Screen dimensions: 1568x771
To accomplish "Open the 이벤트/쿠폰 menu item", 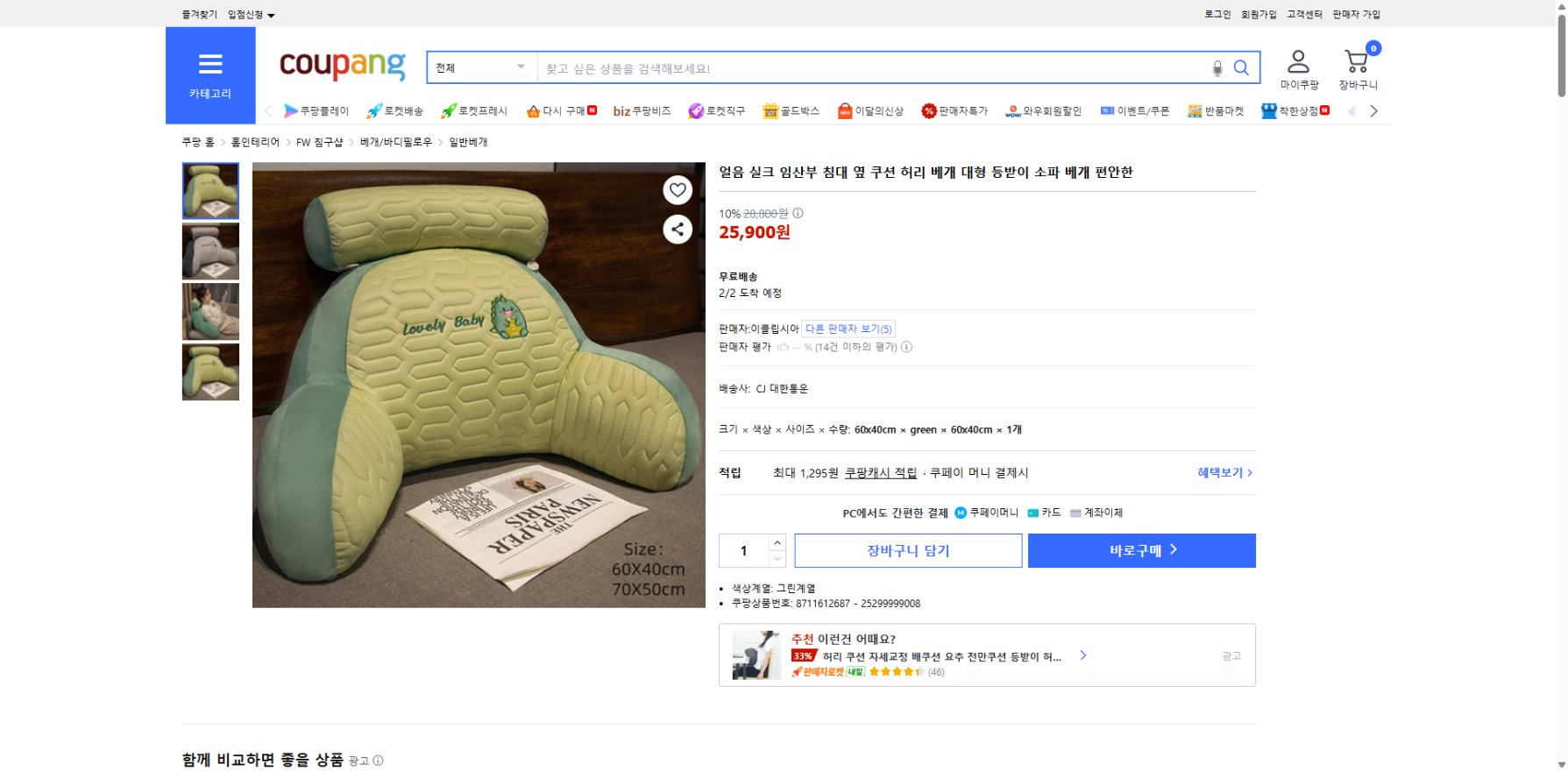I will pos(1134,111).
